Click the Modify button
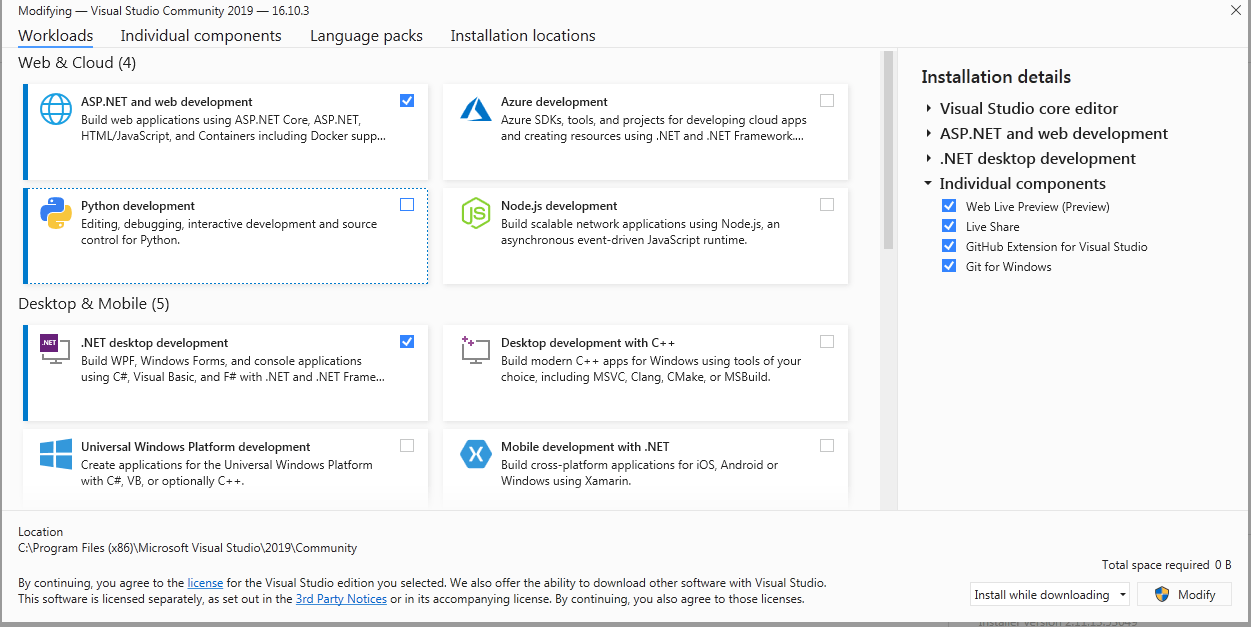The width and height of the screenshot is (1251, 627). [1185, 594]
